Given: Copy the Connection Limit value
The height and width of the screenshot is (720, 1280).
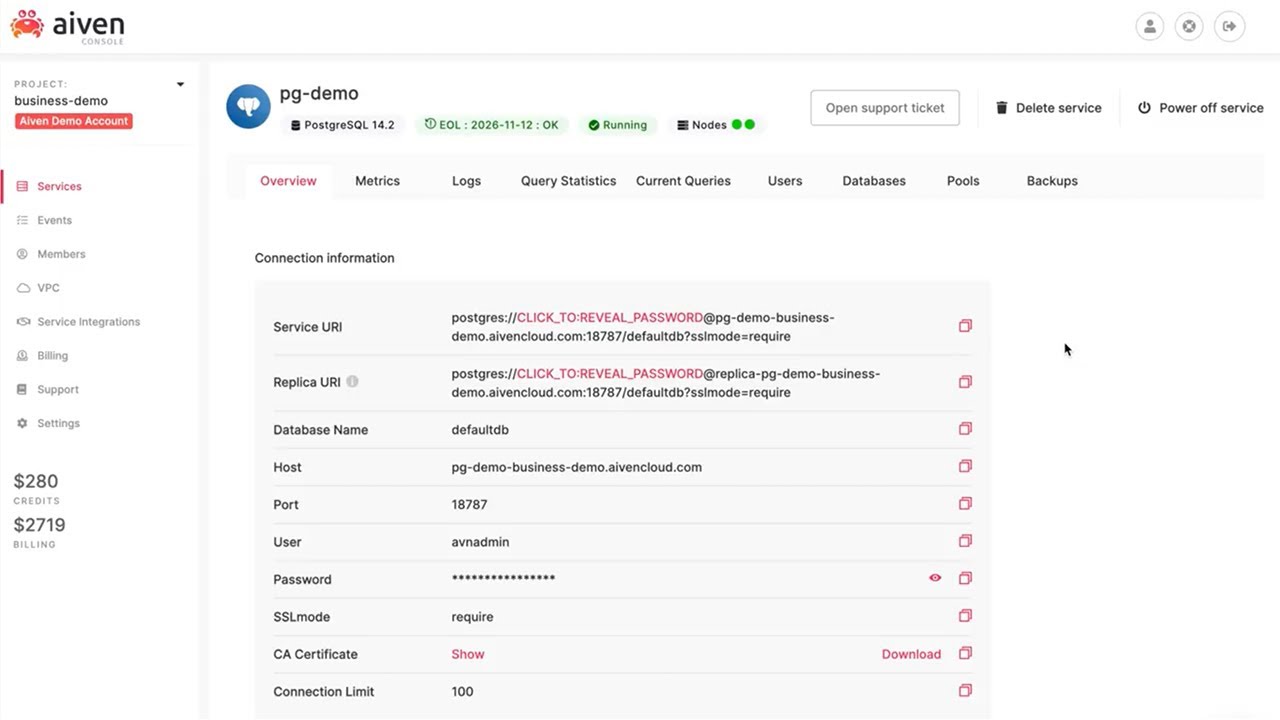Looking at the screenshot, I should click(965, 690).
